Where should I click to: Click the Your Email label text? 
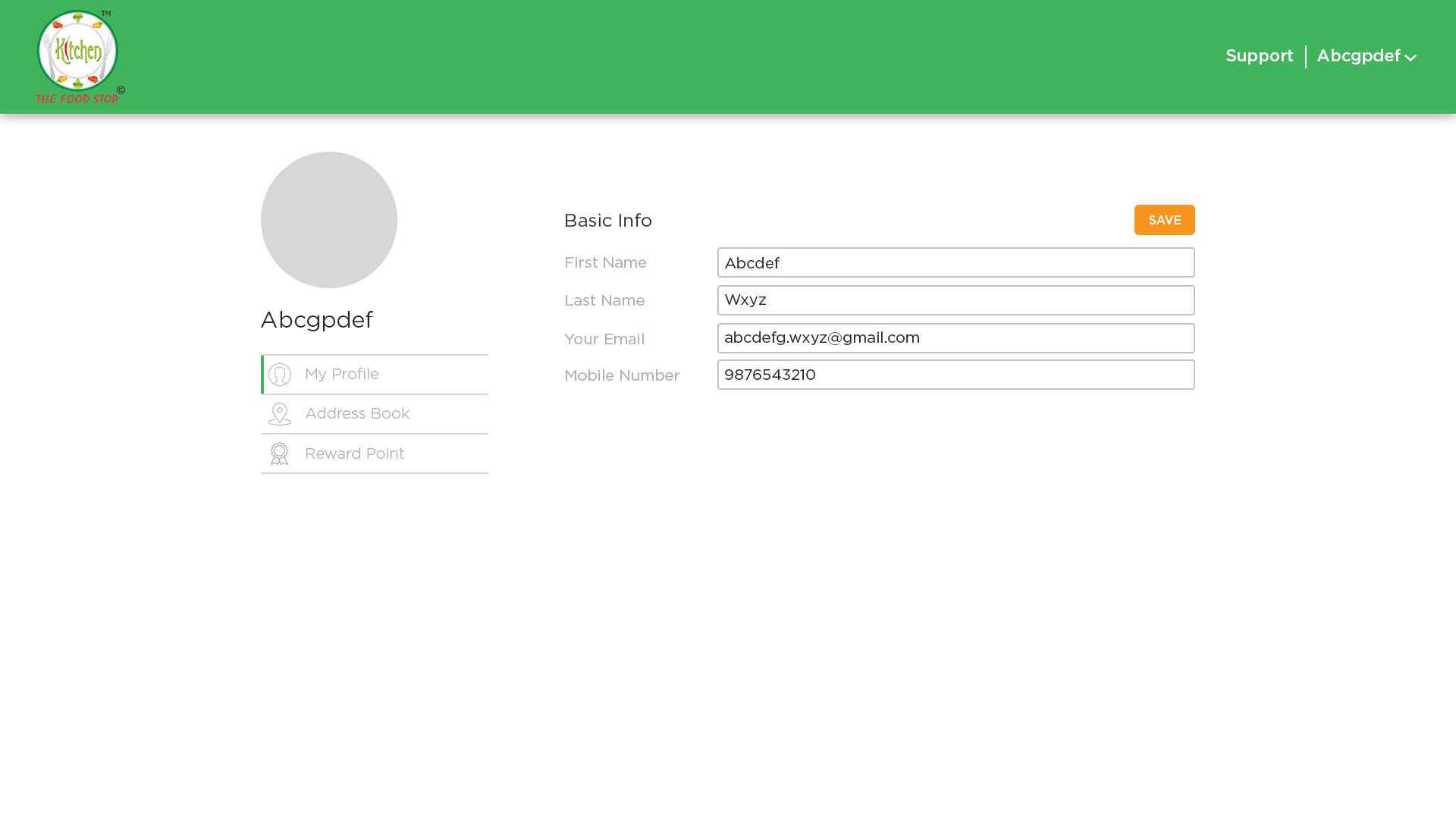click(604, 339)
